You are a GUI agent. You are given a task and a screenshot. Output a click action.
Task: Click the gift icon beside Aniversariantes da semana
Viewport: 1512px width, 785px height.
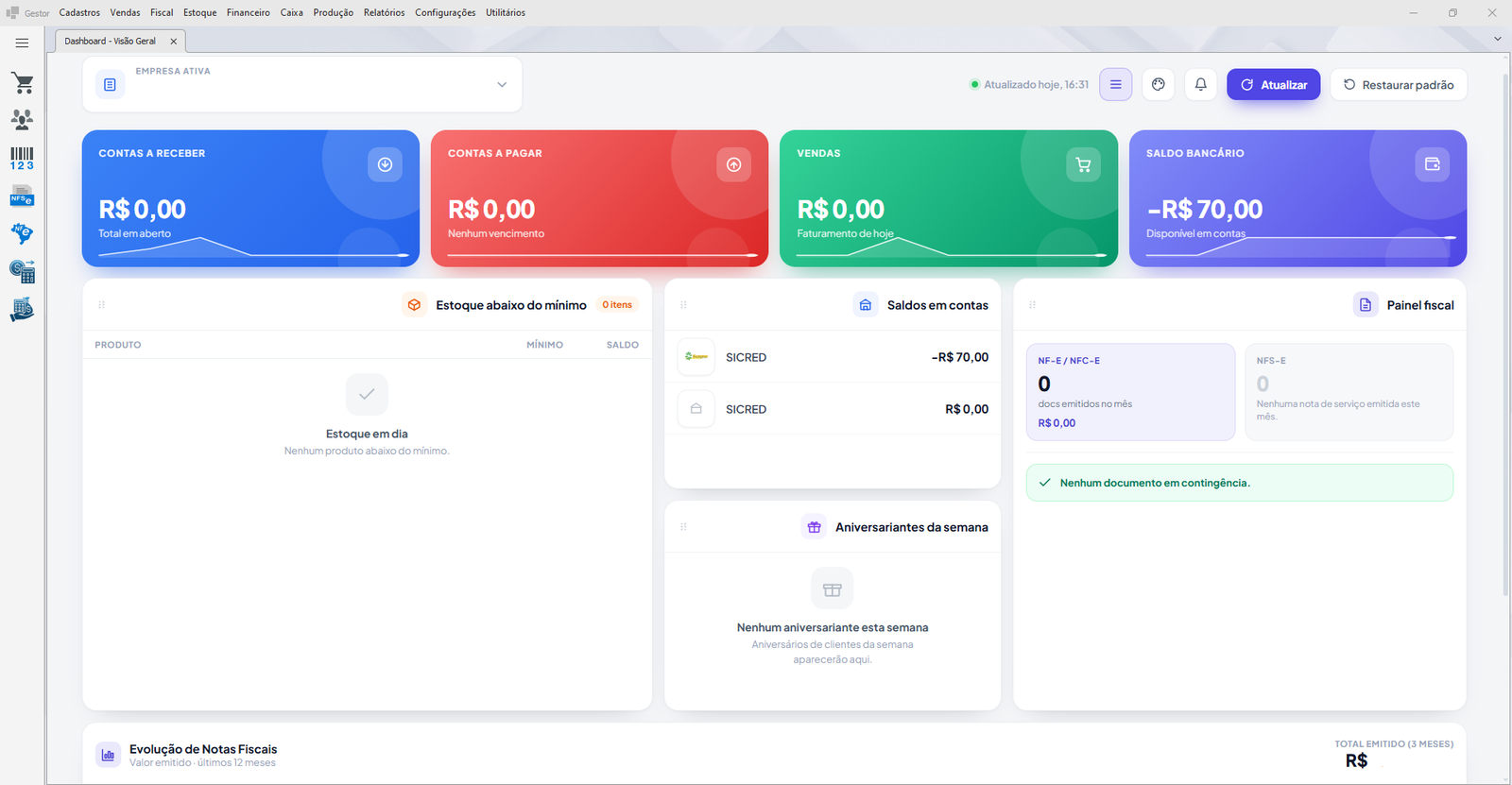pos(814,527)
